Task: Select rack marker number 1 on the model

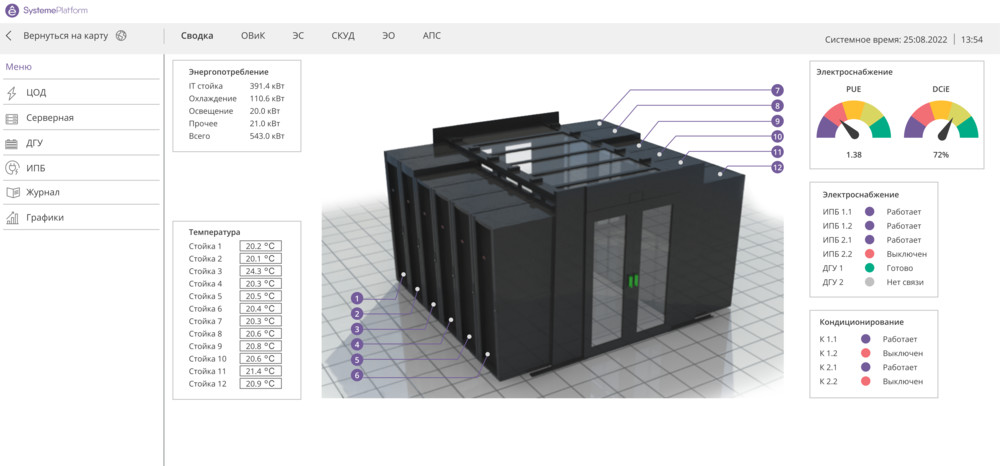Action: tap(356, 298)
